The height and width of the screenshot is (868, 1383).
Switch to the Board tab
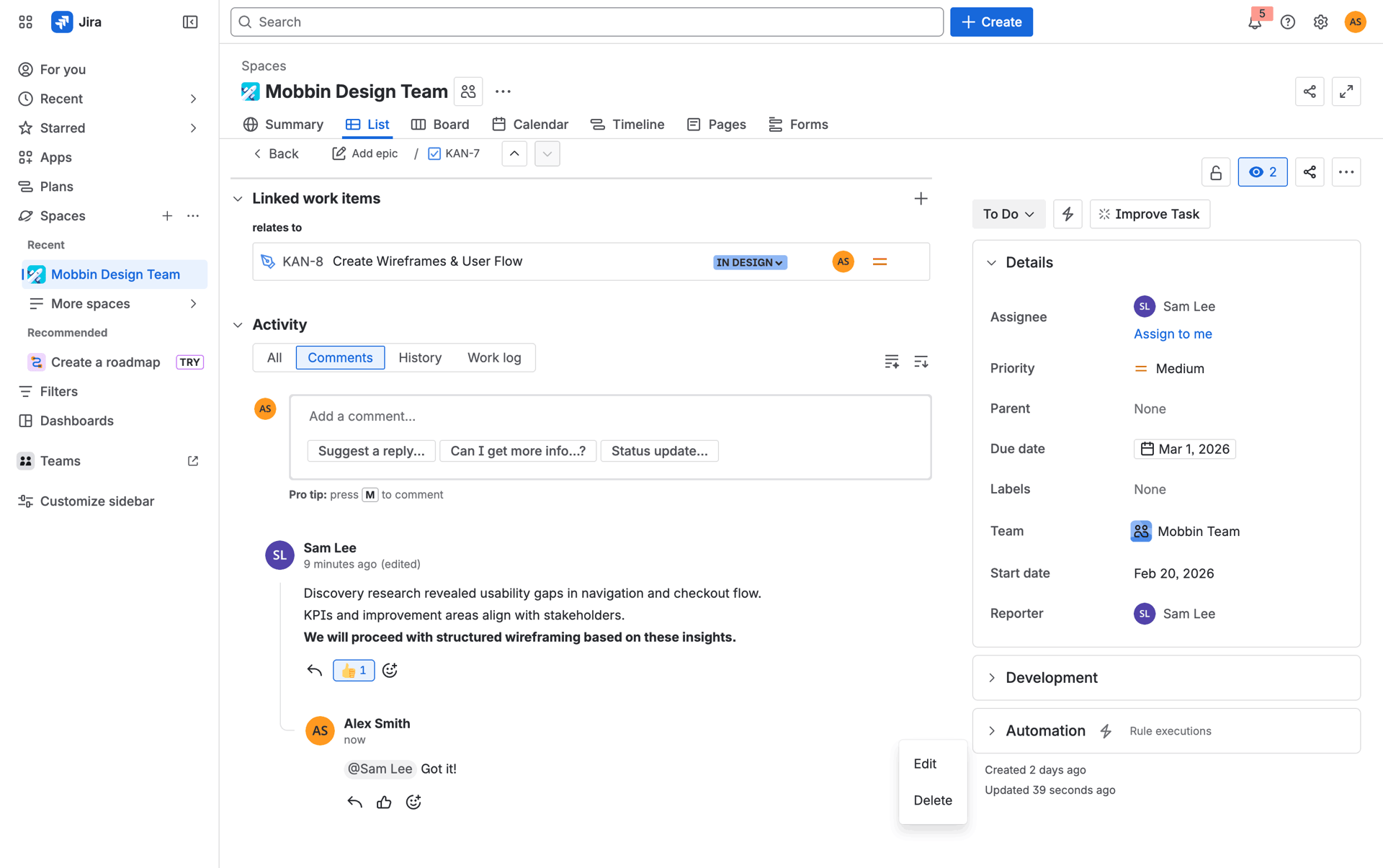440,125
